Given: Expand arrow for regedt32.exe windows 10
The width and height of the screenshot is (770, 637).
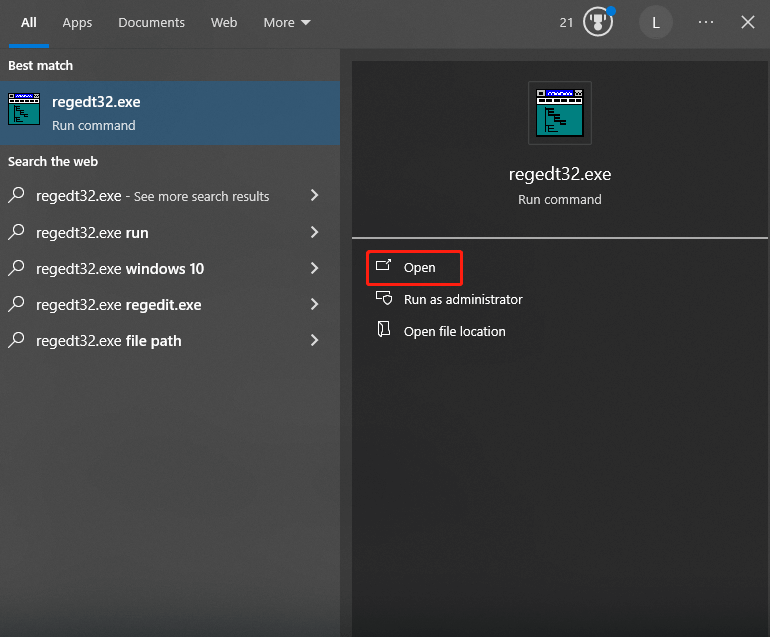Looking at the screenshot, I should pyautogui.click(x=315, y=268).
